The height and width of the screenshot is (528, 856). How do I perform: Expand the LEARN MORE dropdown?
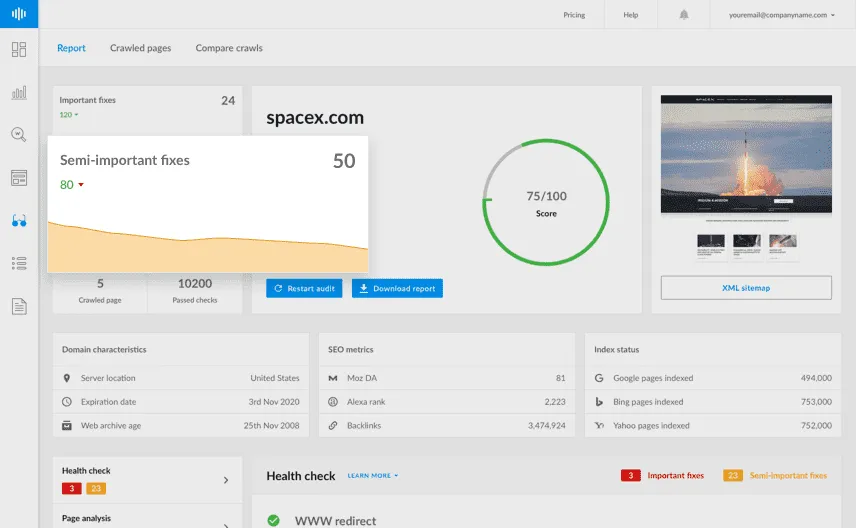coord(373,476)
